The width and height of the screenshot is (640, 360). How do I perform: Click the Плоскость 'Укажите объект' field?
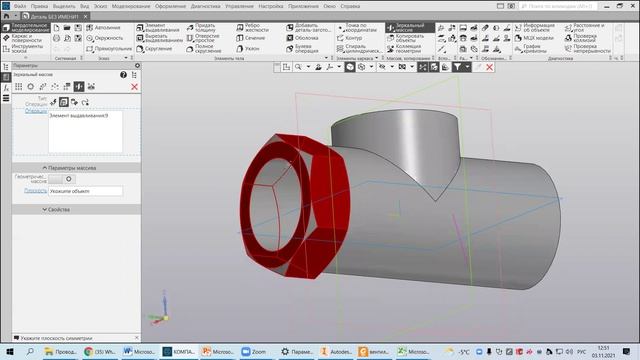pyautogui.click(x=85, y=191)
